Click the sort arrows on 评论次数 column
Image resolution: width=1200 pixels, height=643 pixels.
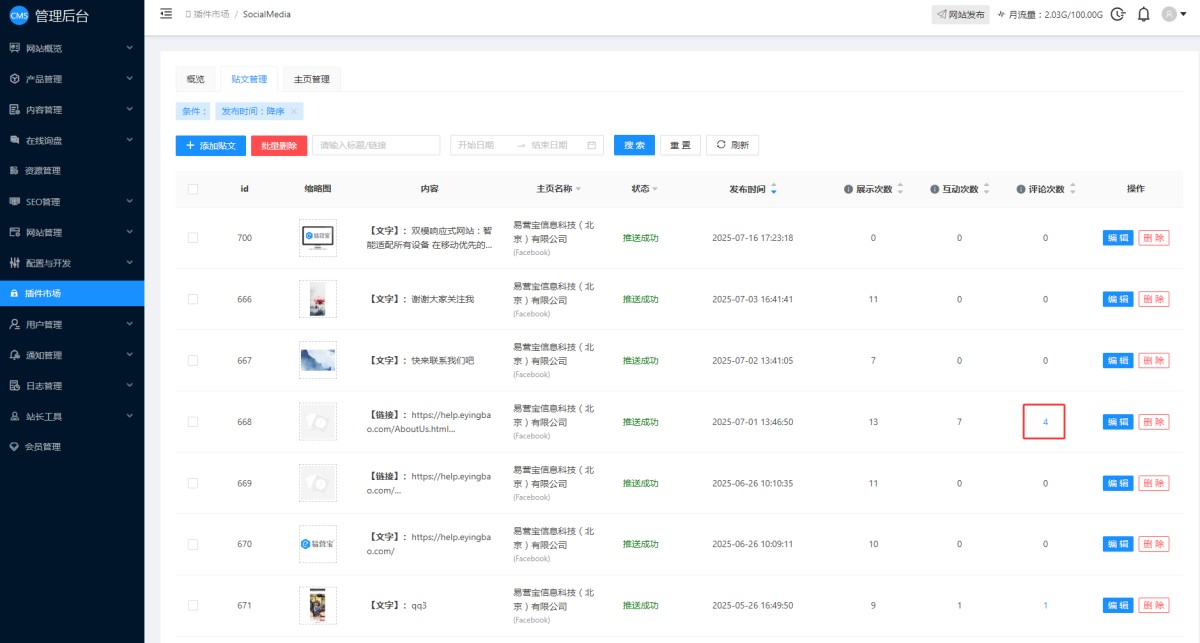click(x=1073, y=189)
